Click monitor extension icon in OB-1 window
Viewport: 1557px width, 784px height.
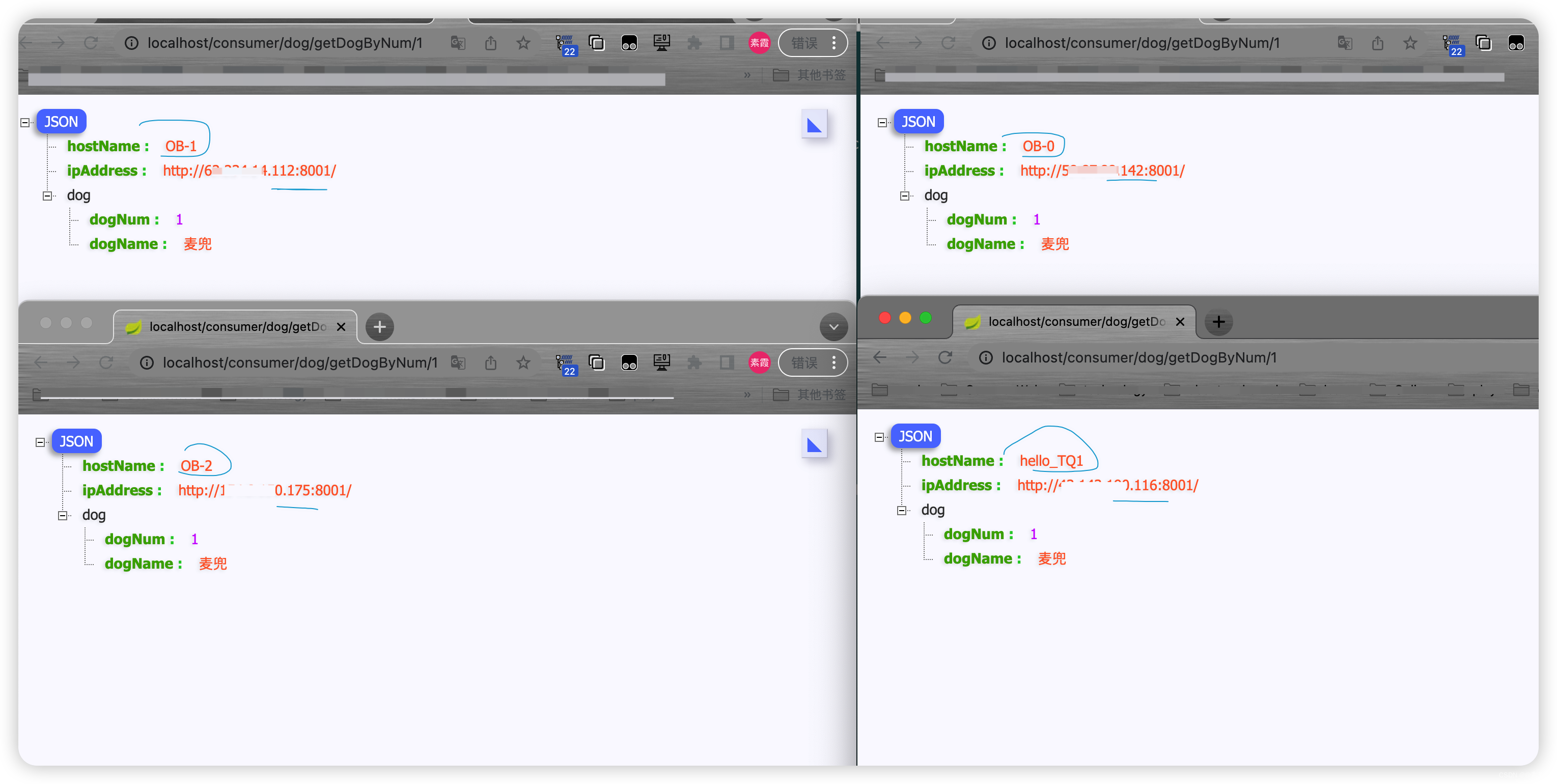662,43
